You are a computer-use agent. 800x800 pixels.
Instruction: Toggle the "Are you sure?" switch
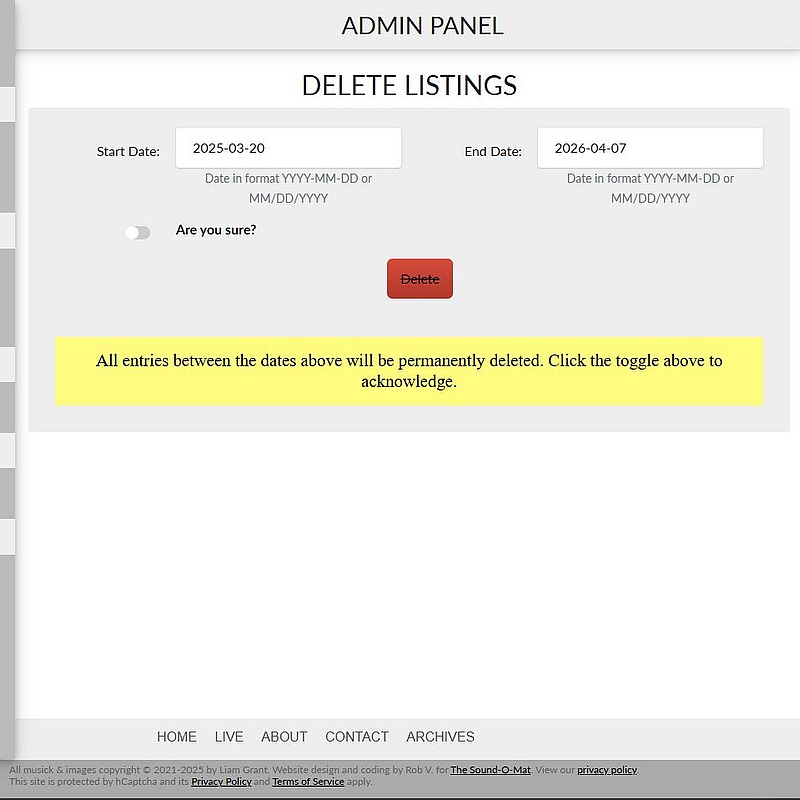(x=137, y=233)
